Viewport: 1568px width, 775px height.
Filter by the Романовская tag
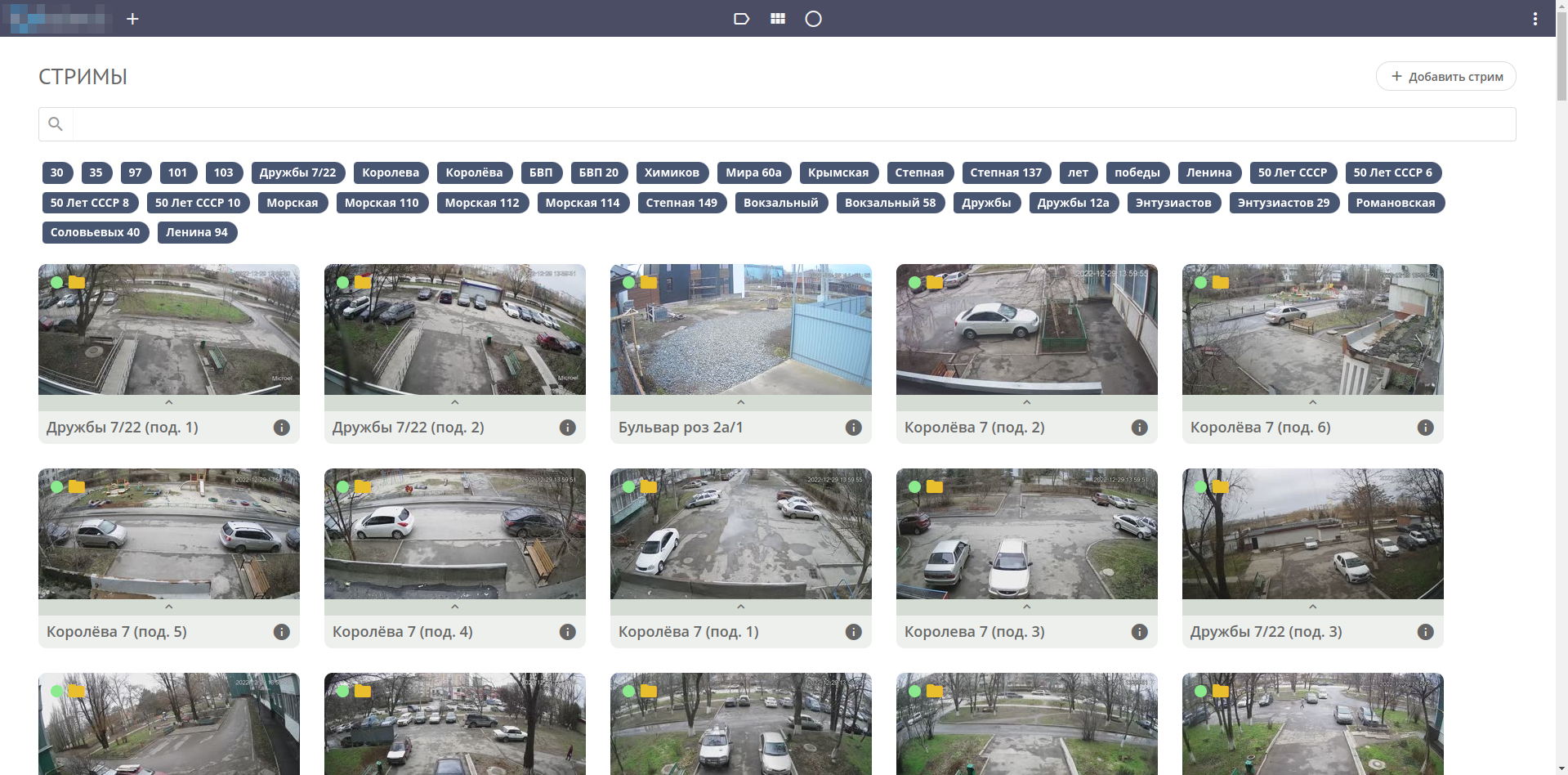1396,203
